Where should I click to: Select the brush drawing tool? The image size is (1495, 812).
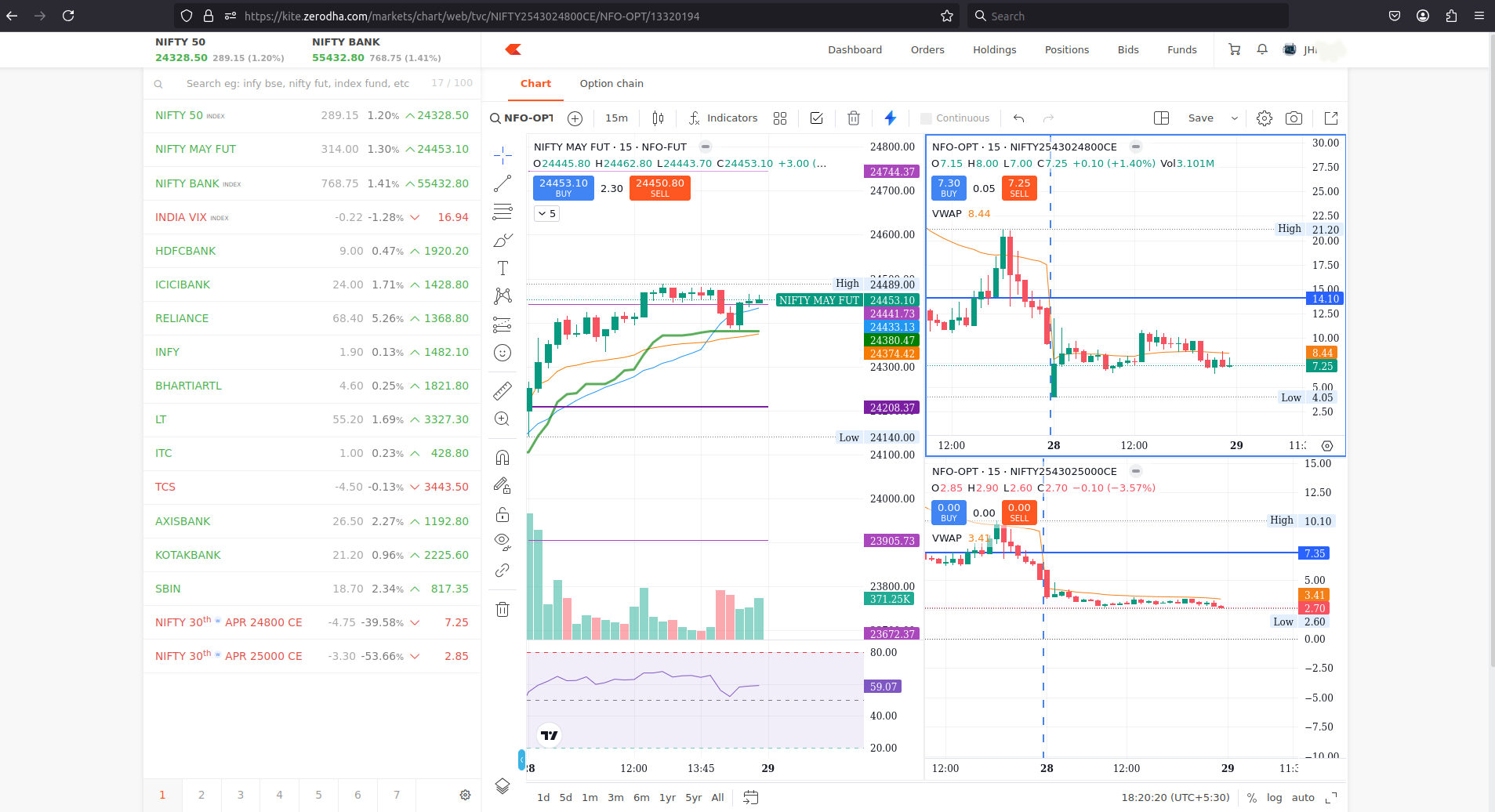click(503, 240)
